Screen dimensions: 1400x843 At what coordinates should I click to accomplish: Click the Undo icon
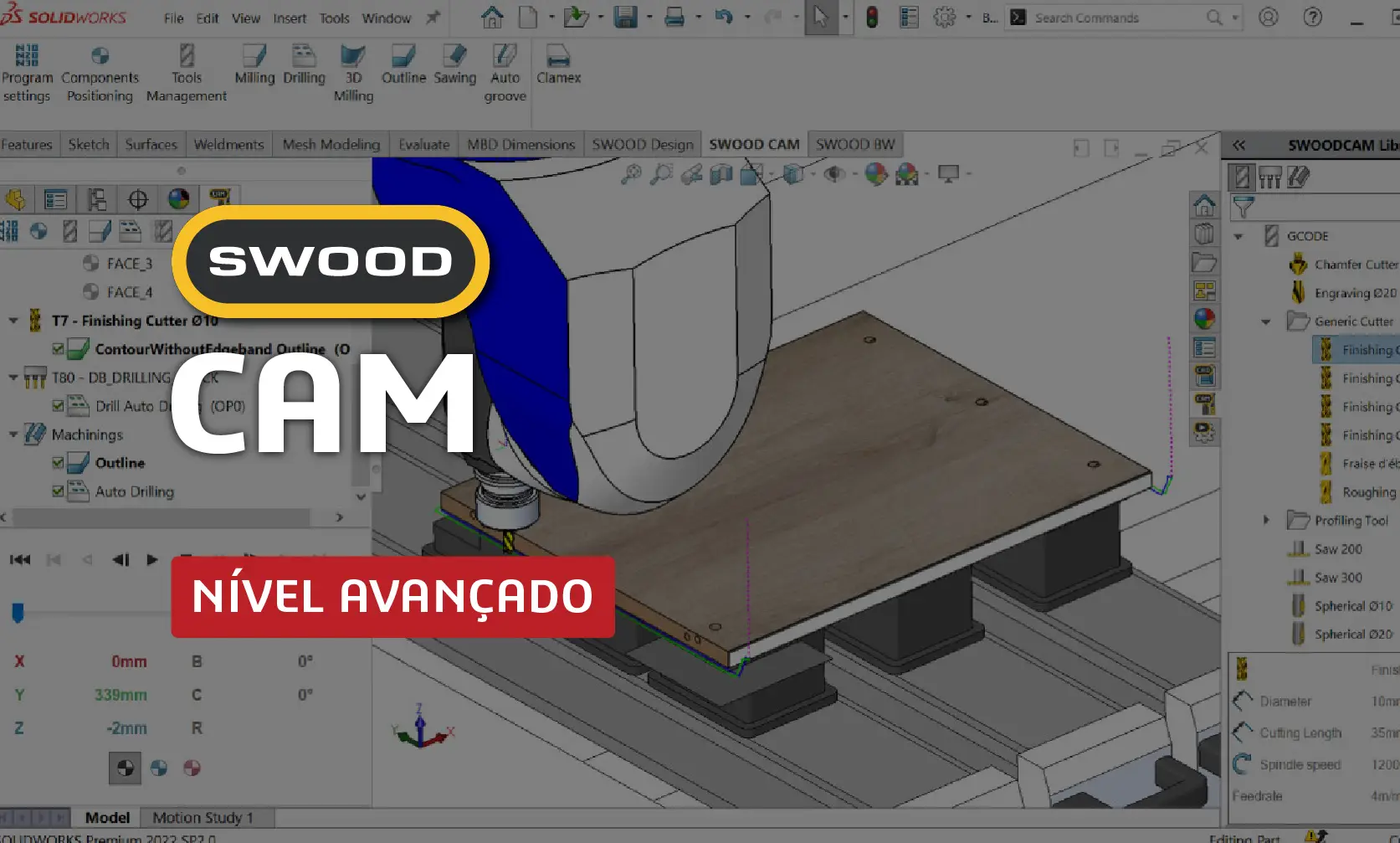[x=724, y=17]
